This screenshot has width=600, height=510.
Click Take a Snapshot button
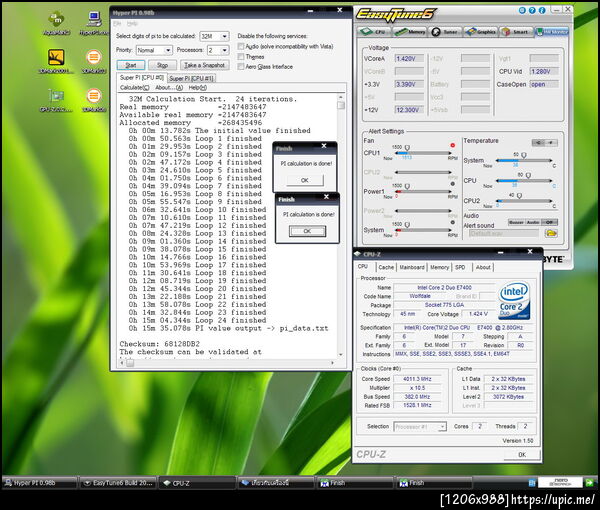tap(204, 63)
